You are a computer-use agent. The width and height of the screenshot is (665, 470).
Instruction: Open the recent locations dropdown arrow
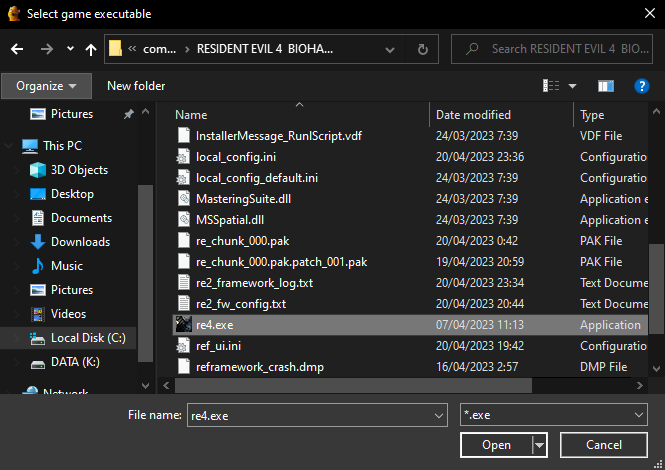click(69, 48)
